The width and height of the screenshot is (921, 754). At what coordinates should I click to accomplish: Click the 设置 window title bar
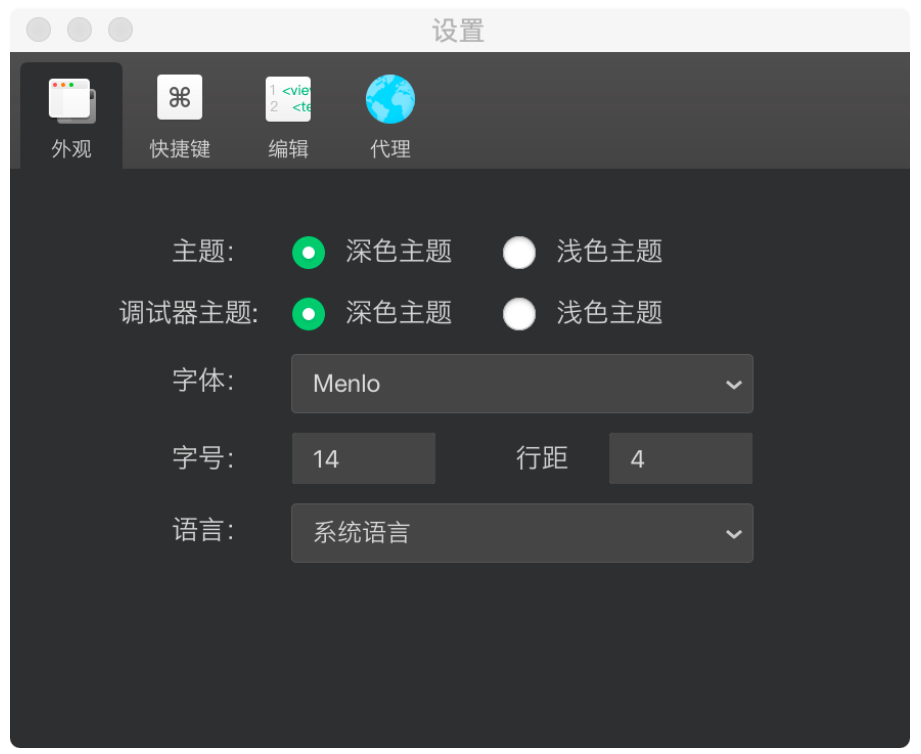point(460,30)
